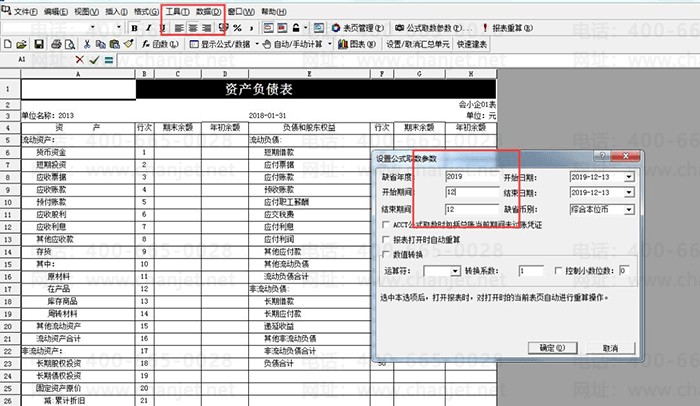Image resolution: width=700 pixels, height=406 pixels.
Task: Click the save (floppy disk) icon
Action: pos(38,45)
